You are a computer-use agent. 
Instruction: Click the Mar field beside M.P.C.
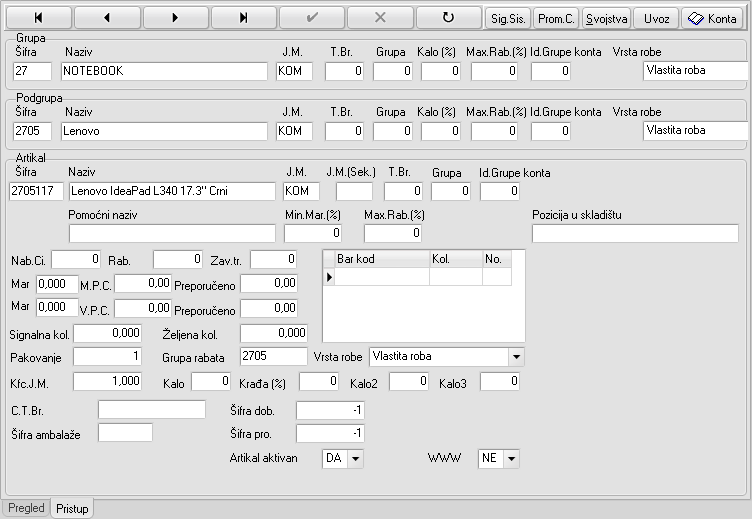pos(57,284)
